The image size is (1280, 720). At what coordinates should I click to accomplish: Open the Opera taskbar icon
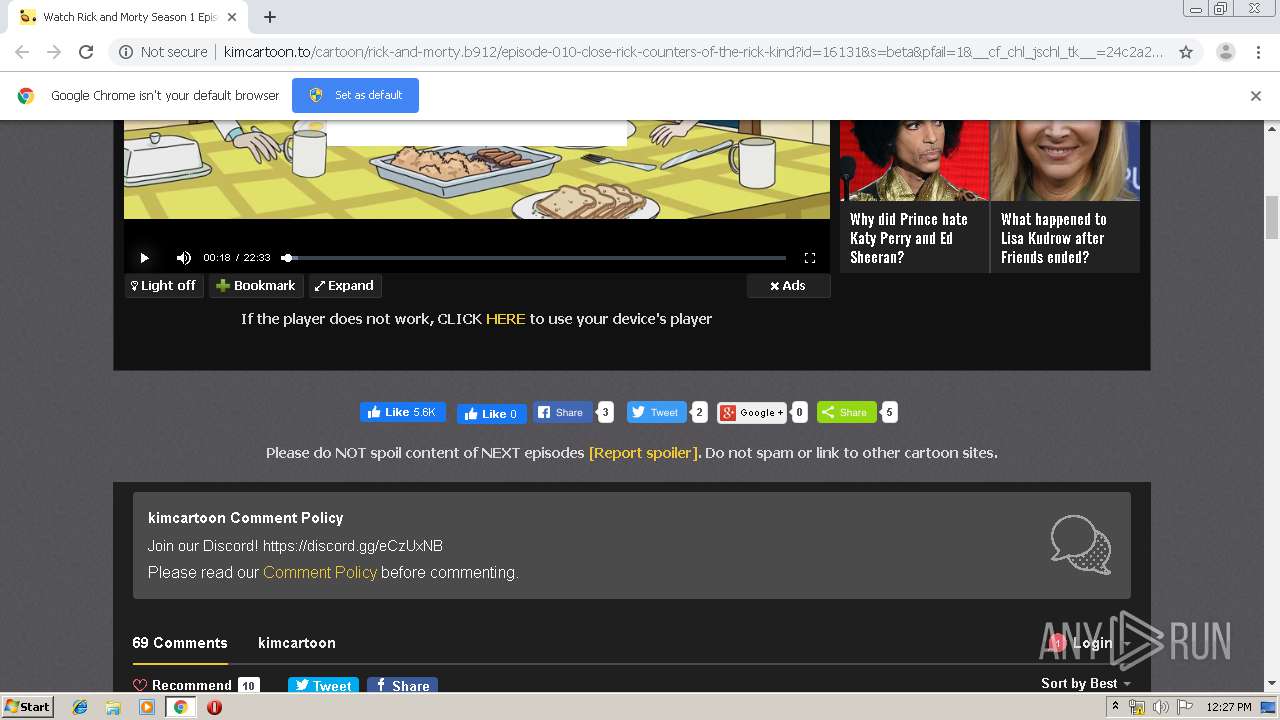click(214, 707)
